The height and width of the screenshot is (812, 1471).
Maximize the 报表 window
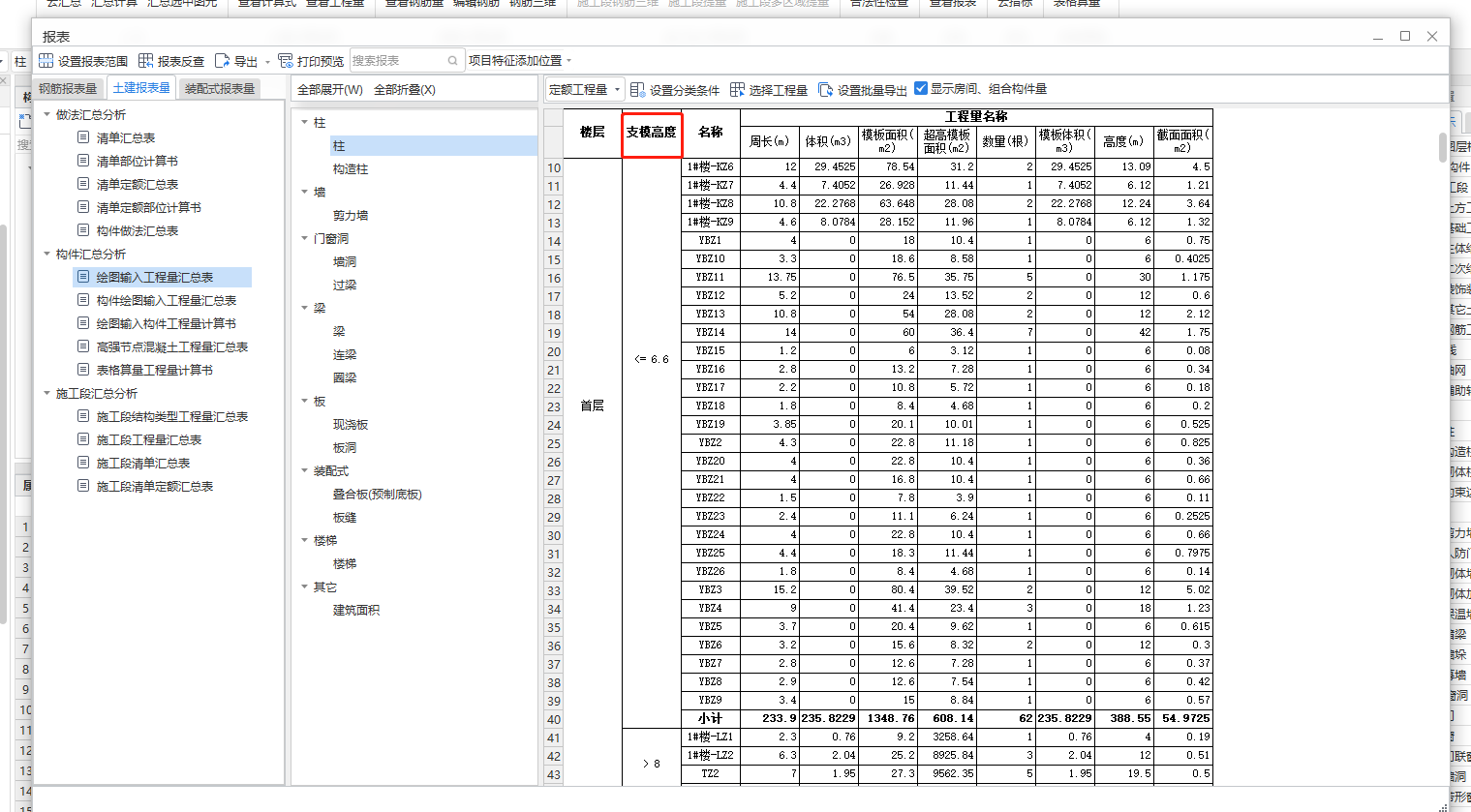pos(1405,36)
